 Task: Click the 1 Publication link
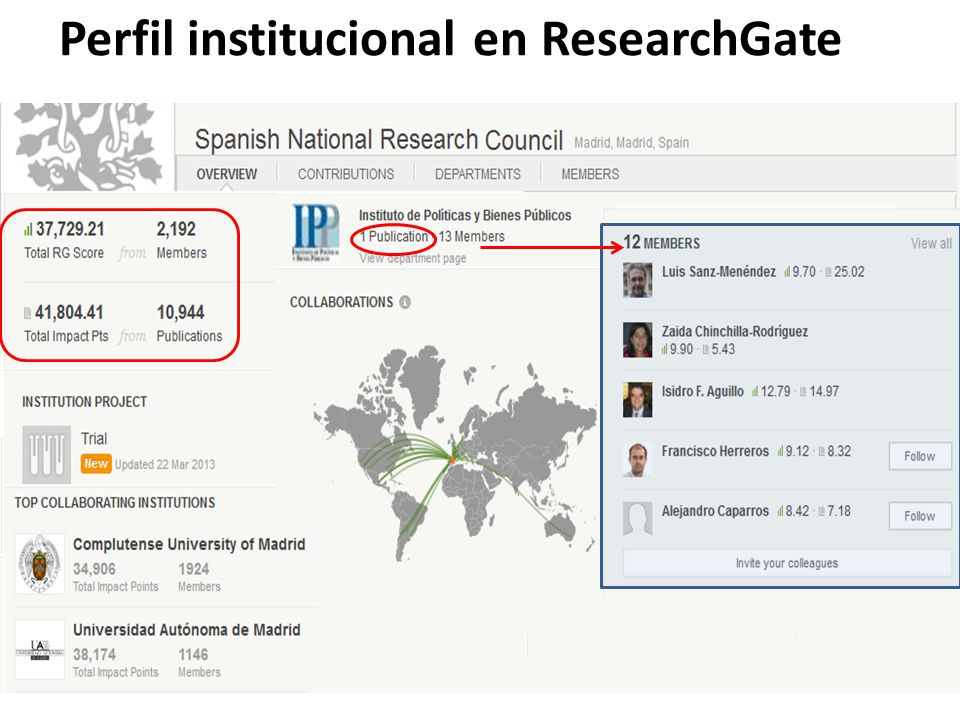click(x=394, y=237)
